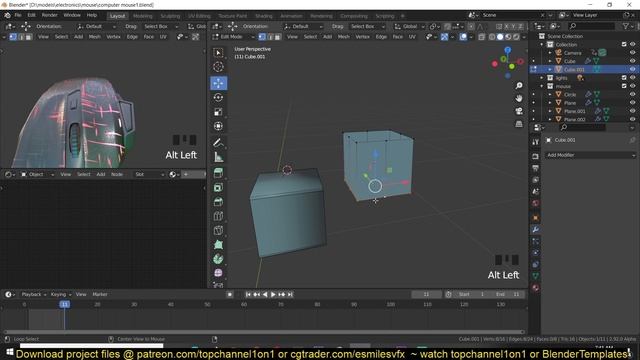Image resolution: width=640 pixels, height=360 pixels.
Task: Select the Smooth tool
Action: tap(218, 273)
